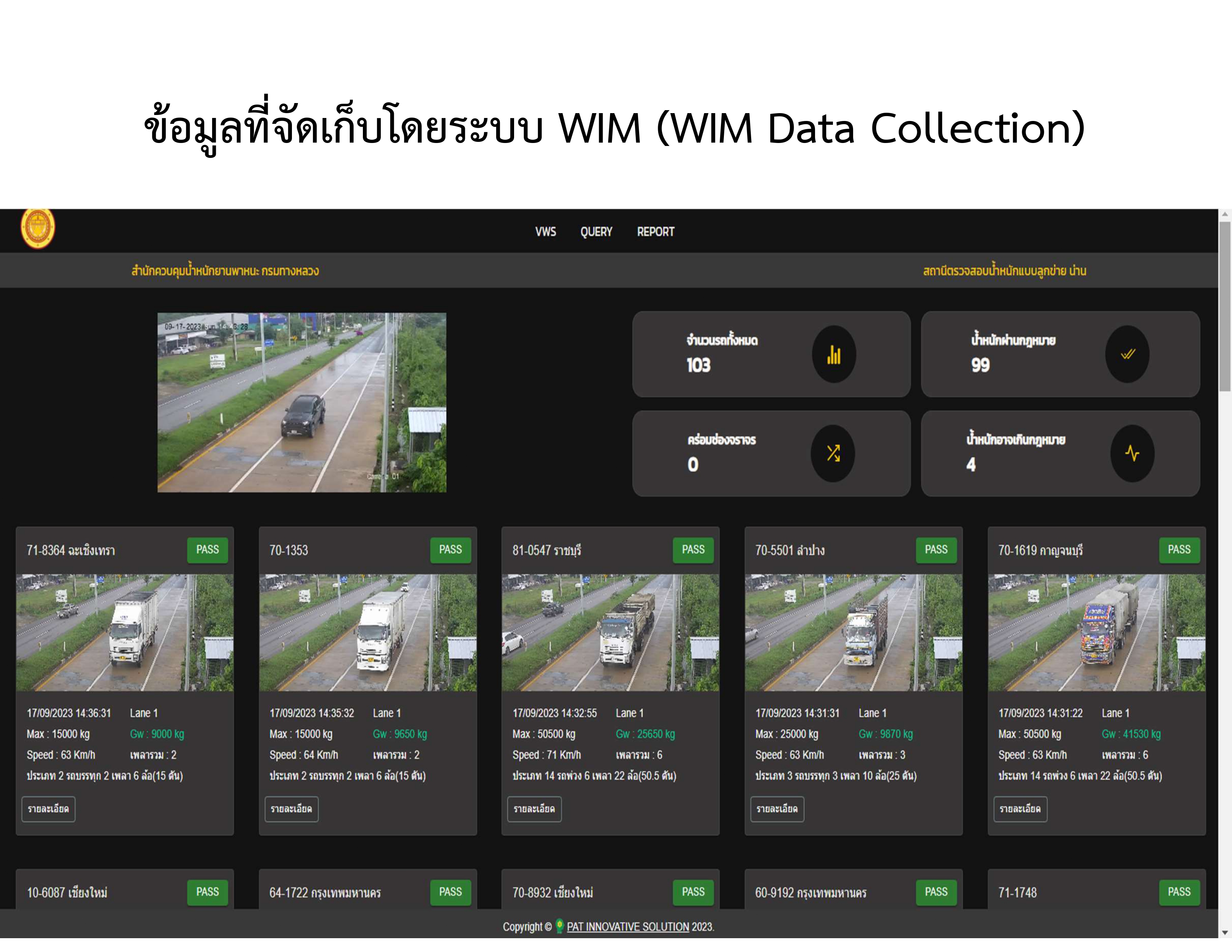Click PASS badge on vehicle 81-0547
This screenshot has height=952, width=1232.
click(x=693, y=550)
